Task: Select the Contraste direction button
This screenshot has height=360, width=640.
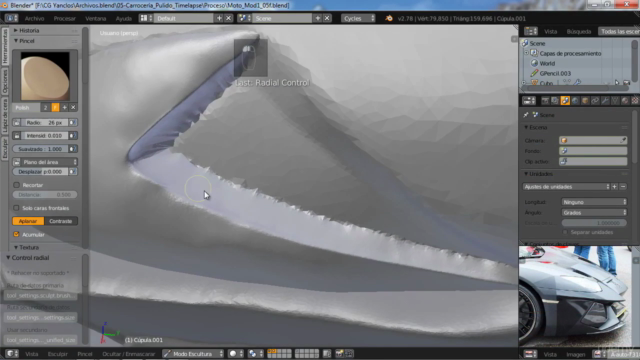Action: [x=60, y=221]
